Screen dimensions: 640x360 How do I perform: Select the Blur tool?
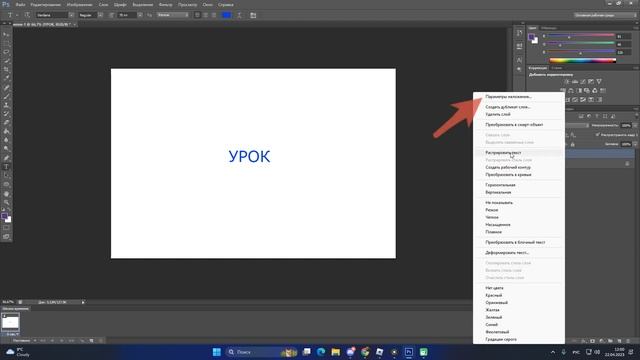click(x=6, y=140)
